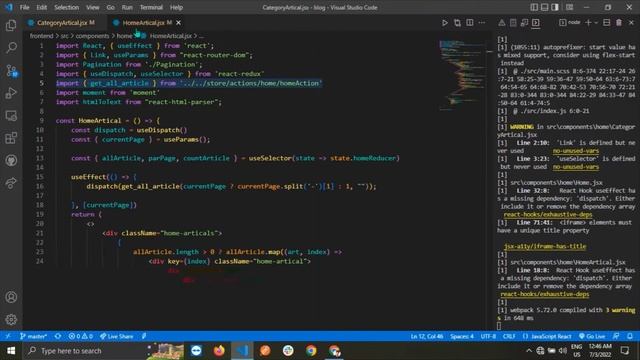The height and width of the screenshot is (360, 640).
Task: Open launch profile dropdown next to plus
Action: coord(596,23)
